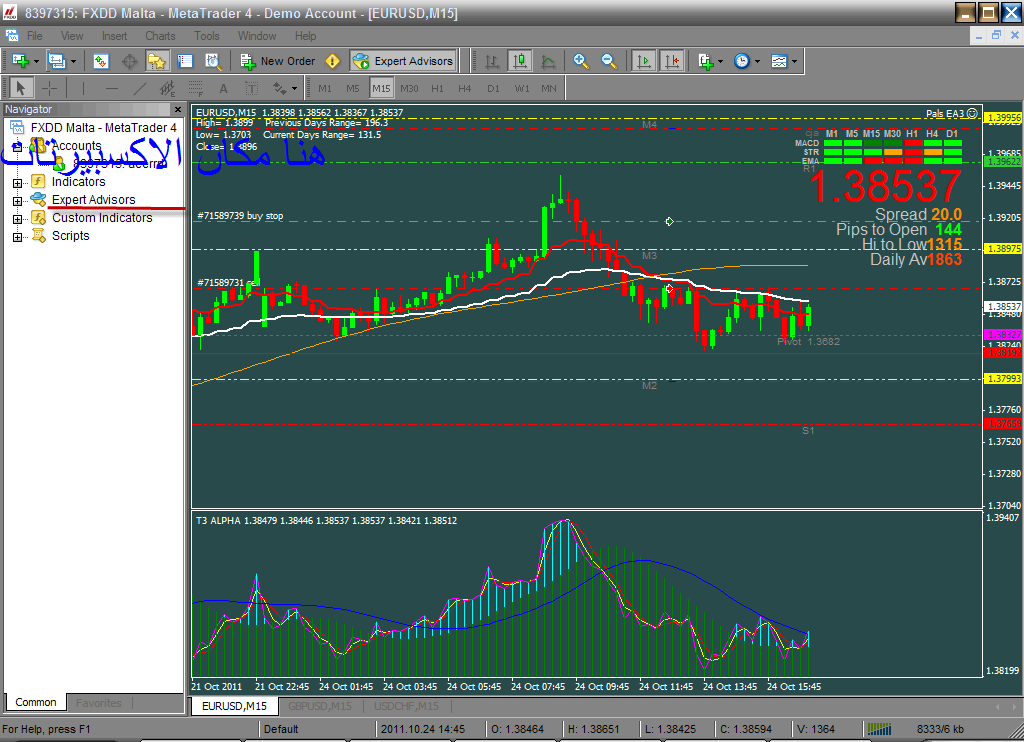Open the Market Watch window icon

[101, 61]
